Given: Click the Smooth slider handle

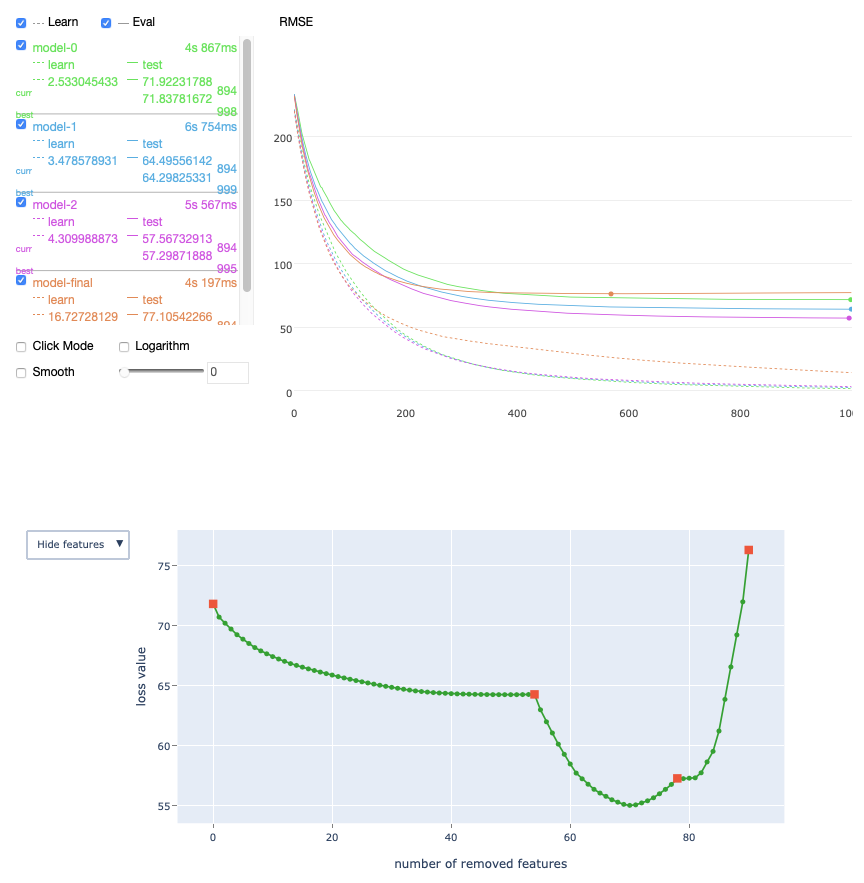Looking at the screenshot, I should (x=124, y=372).
